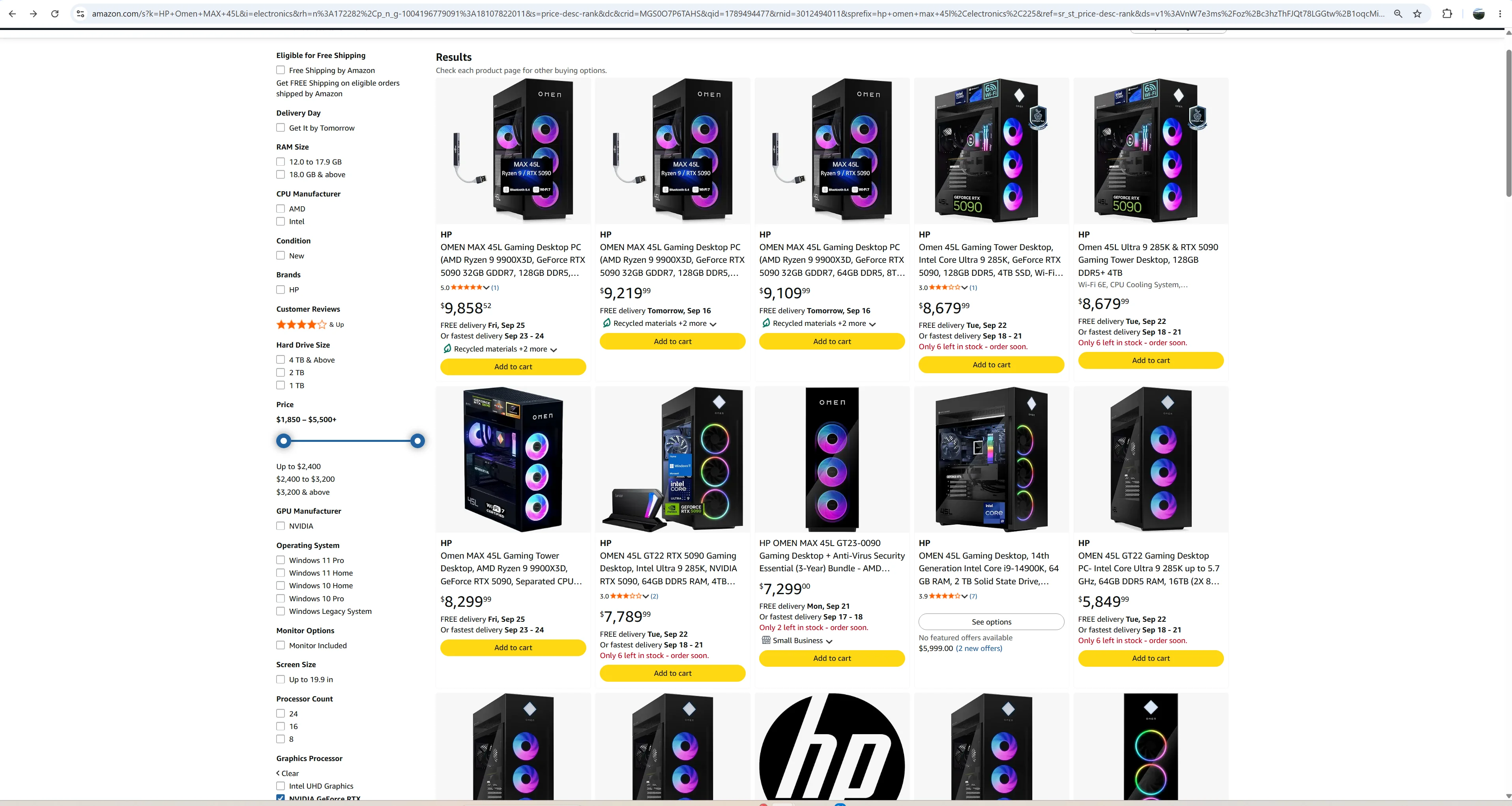1512x806 pixels.
Task: Open rating breakdown chevron for 3.0-star $7,789.99 desktop
Action: pos(646,597)
